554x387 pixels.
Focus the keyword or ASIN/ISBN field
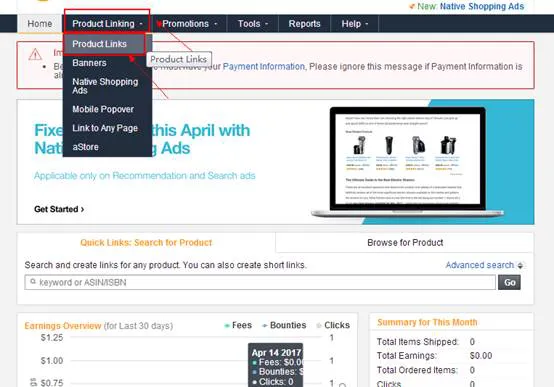pyautogui.click(x=260, y=282)
